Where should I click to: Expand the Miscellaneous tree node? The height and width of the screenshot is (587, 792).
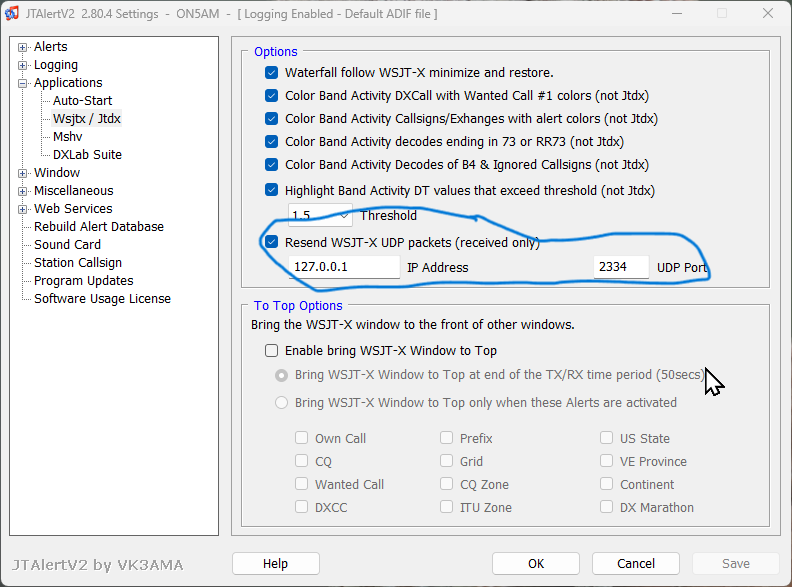pyautogui.click(x=22, y=191)
